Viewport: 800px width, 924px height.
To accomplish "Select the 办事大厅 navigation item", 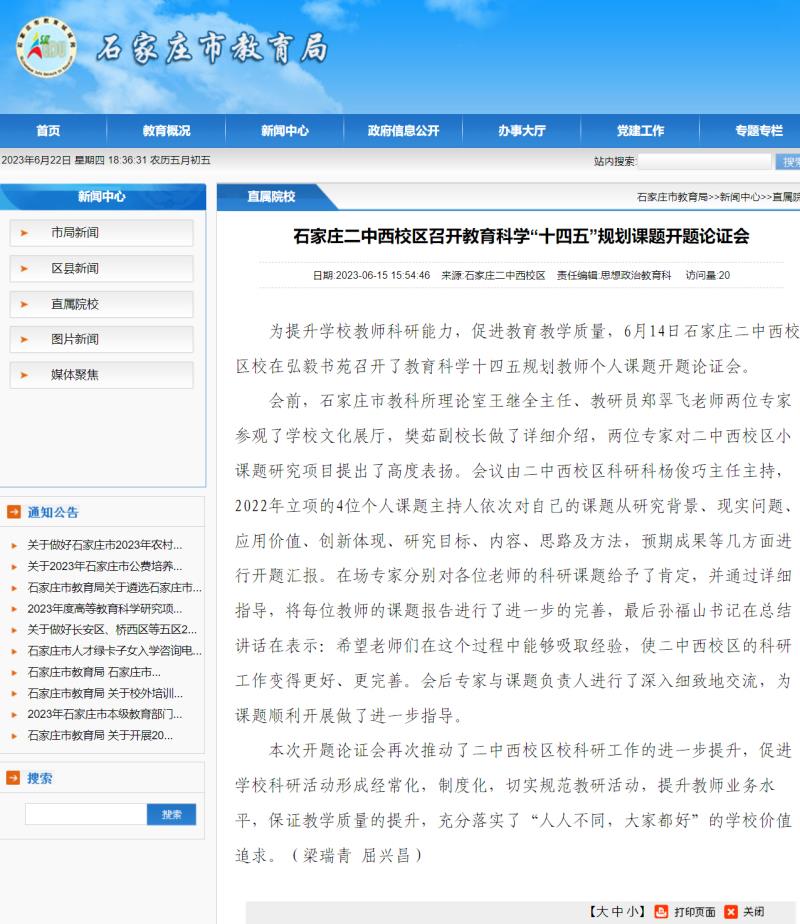I will (522, 131).
